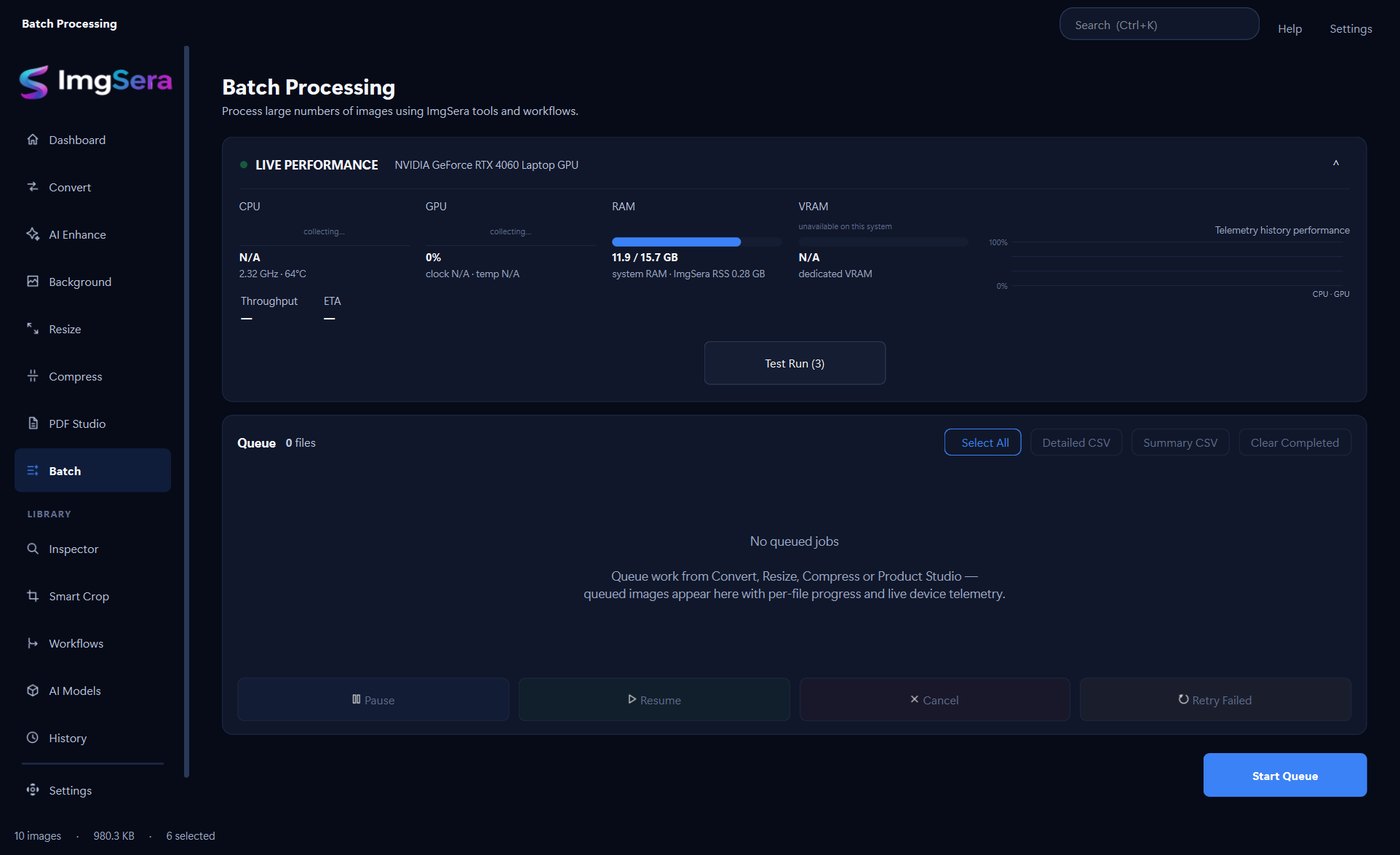Click Select All in the queue
1400x855 pixels.
983,442
